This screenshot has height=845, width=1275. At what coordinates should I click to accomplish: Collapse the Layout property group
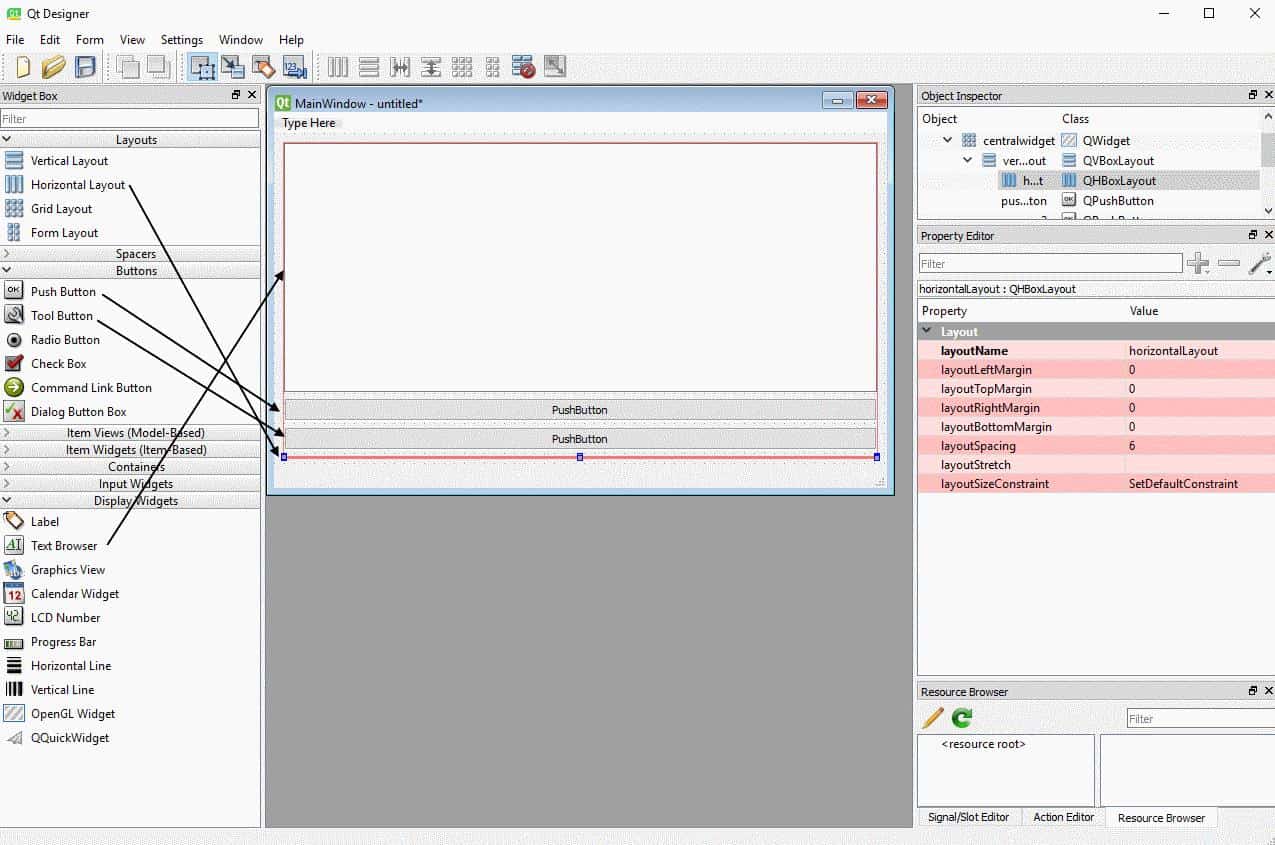[927, 331]
